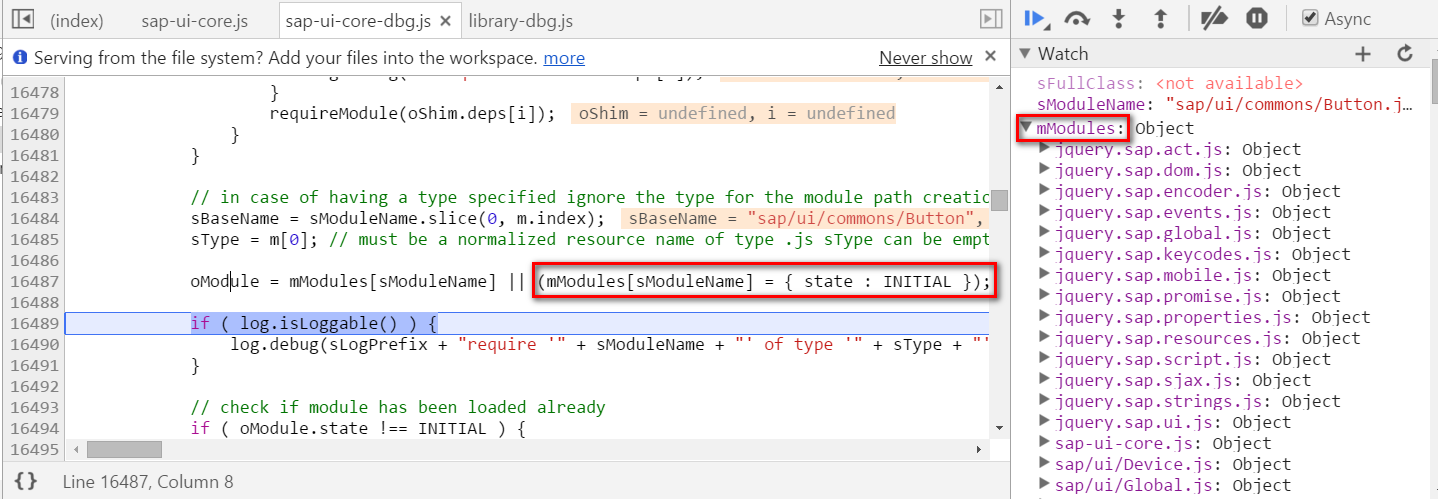1438x499 pixels.
Task: Expand jquery.sap.sjax.js object
Action: coord(1045,380)
